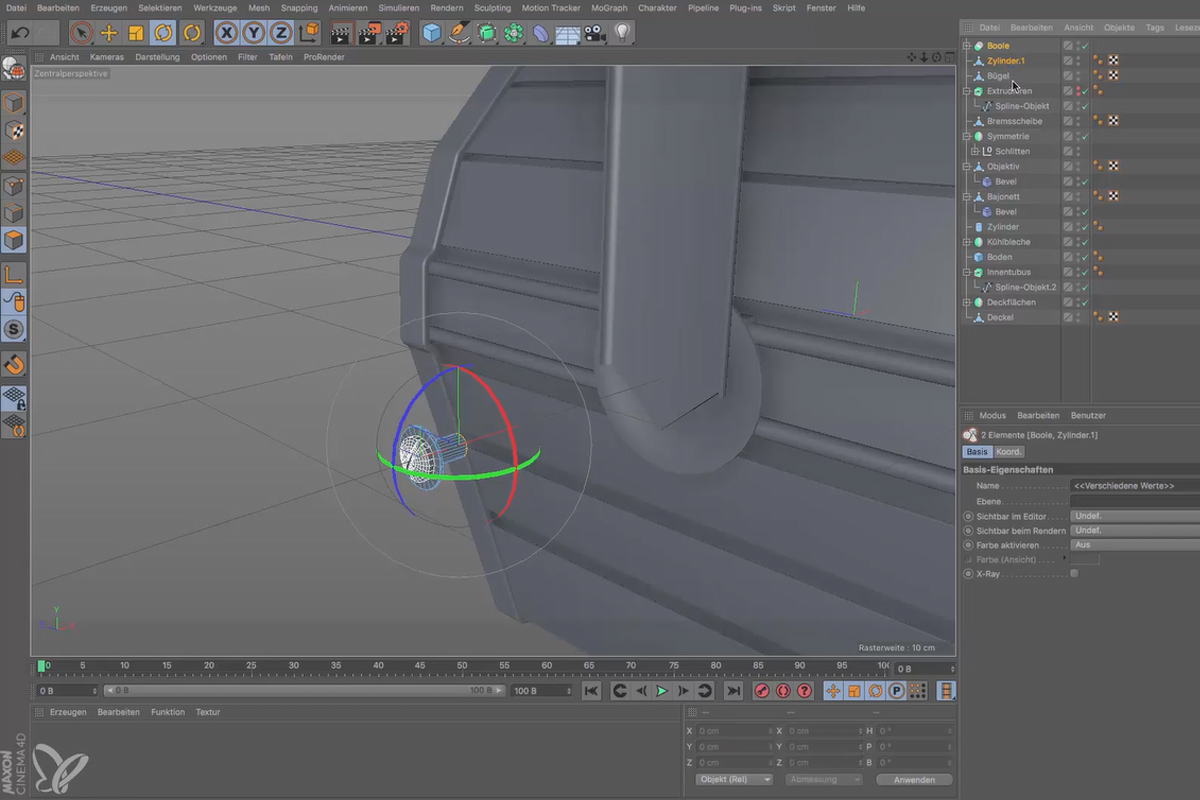Click the coordinate system icon

pyautogui.click(x=308, y=33)
